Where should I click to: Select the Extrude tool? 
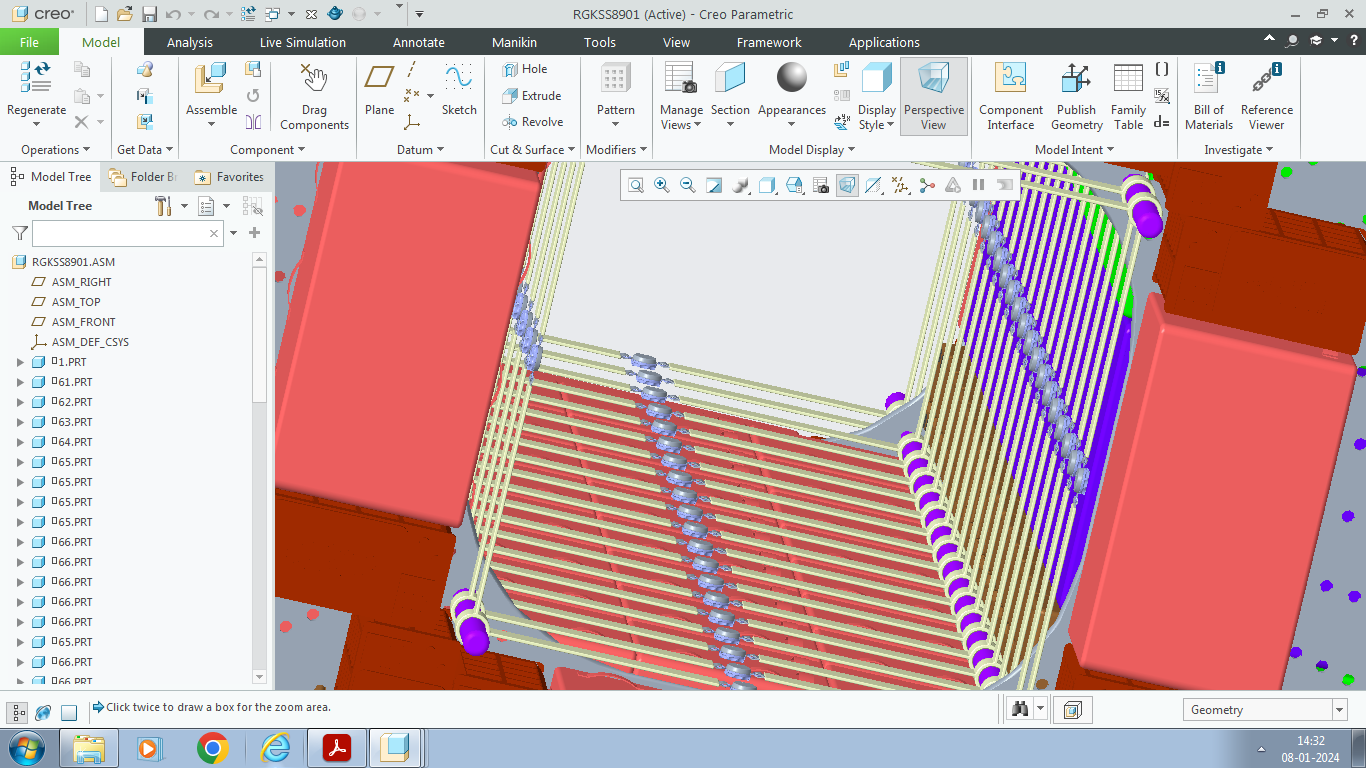tap(531, 96)
